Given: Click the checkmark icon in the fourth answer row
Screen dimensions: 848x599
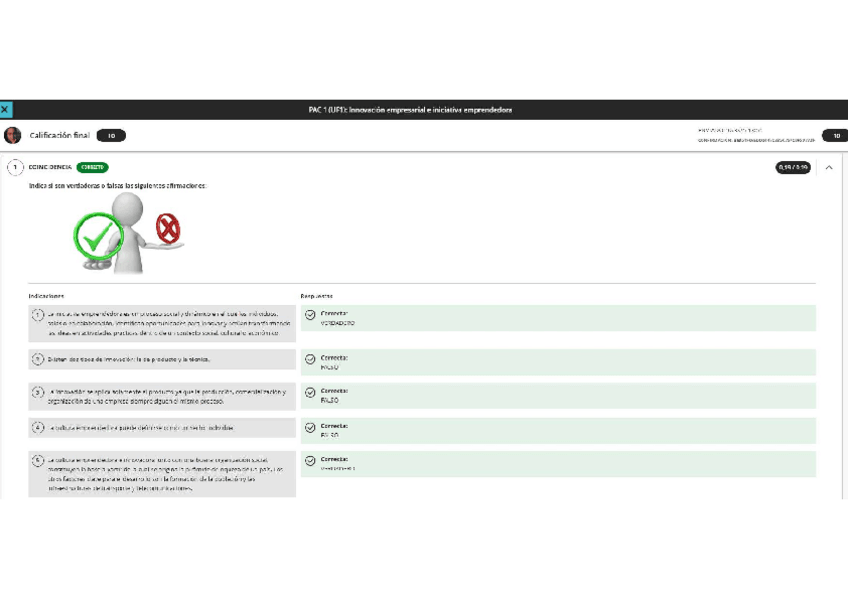Looking at the screenshot, I should coord(310,428).
